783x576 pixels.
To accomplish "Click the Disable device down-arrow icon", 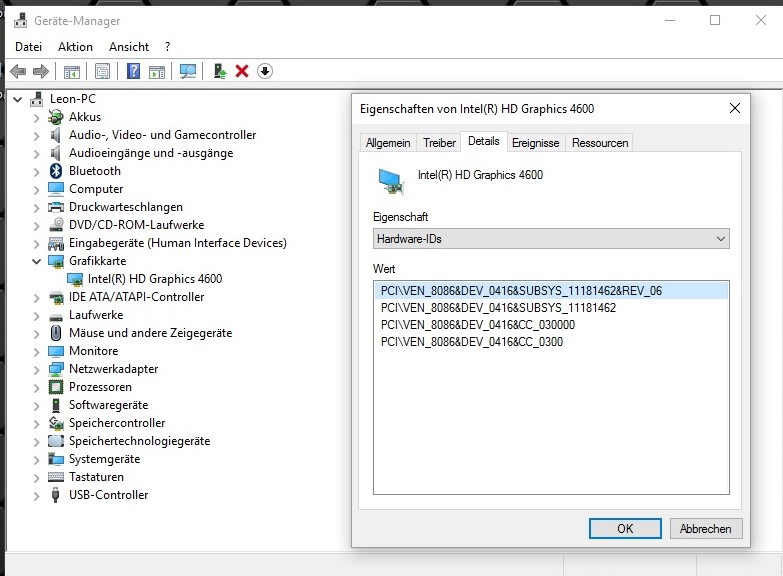I will coord(265,71).
